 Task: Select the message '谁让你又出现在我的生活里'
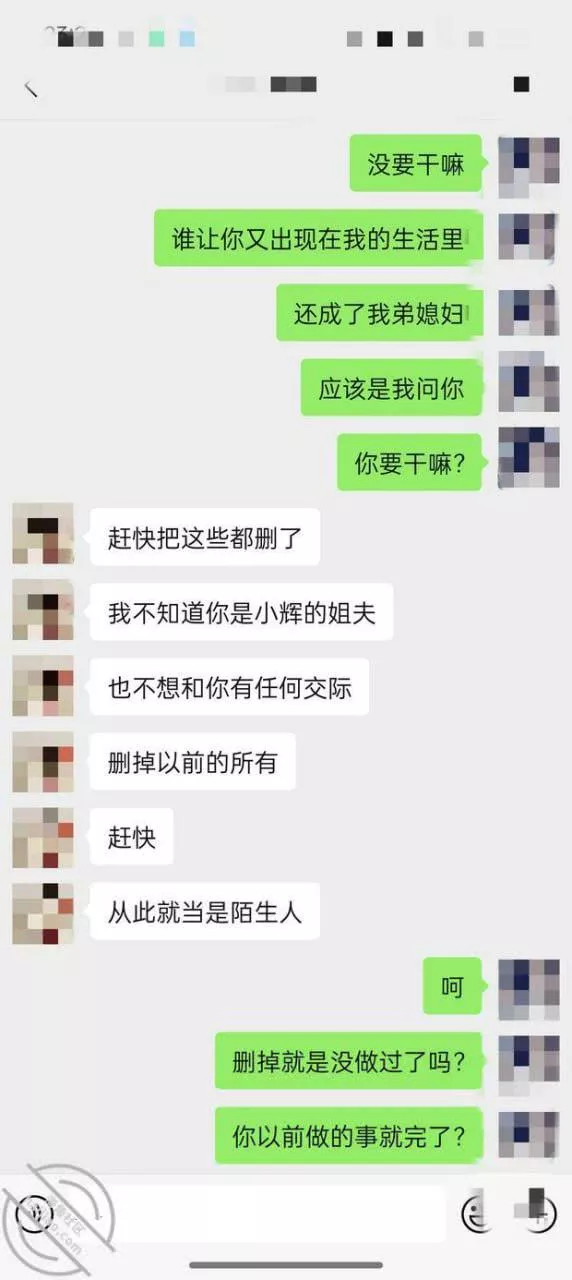318,238
